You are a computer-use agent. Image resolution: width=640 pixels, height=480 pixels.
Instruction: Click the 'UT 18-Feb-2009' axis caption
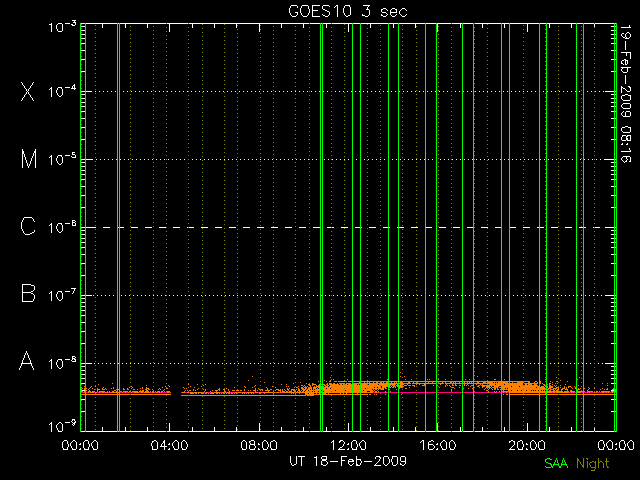(348, 461)
